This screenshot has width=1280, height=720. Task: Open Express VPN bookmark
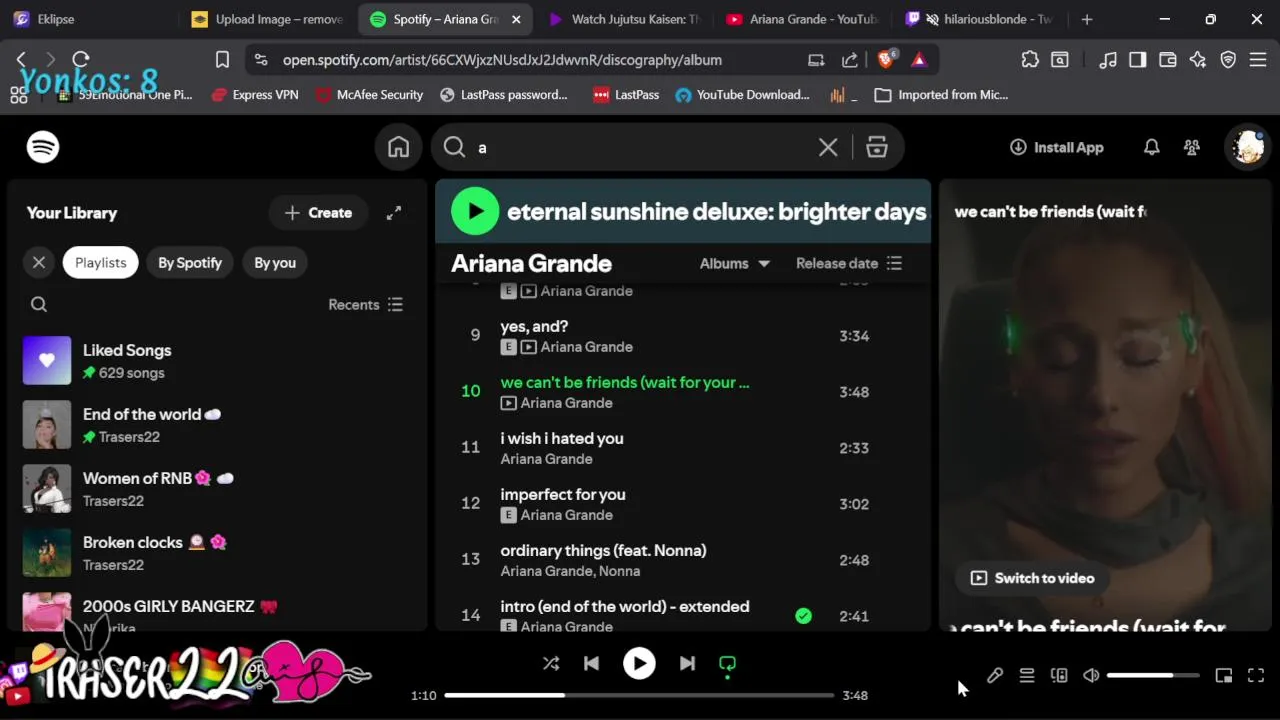[255, 95]
